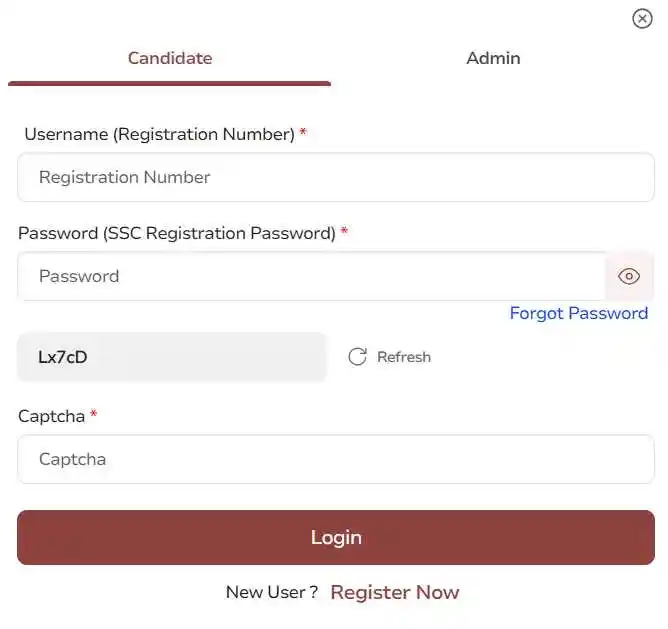Open the Register Now link
The image size is (668, 629).
point(395,592)
